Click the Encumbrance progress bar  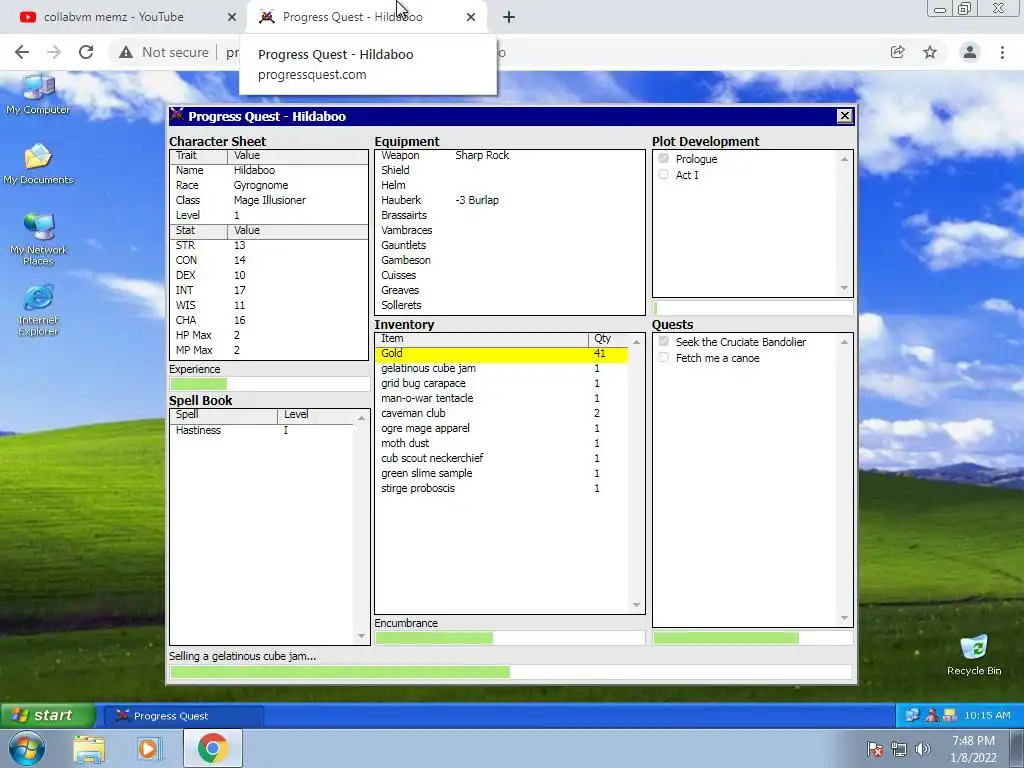(x=510, y=638)
